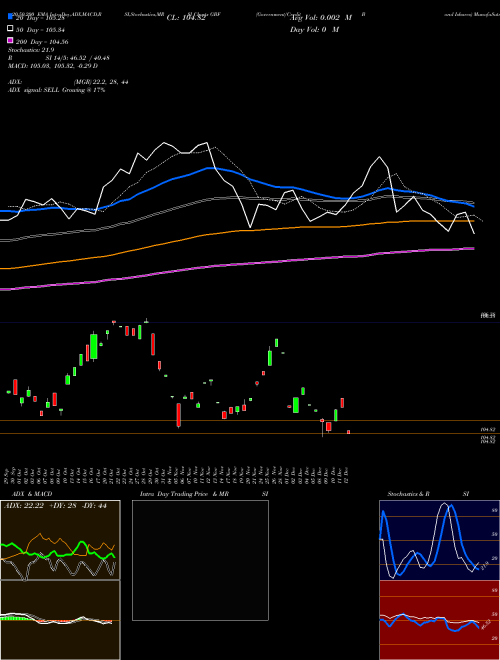Click the 'ADX: 22.22 +DY: 28 -DY: 44' header
The width and height of the screenshot is (500, 660).
(55, 506)
